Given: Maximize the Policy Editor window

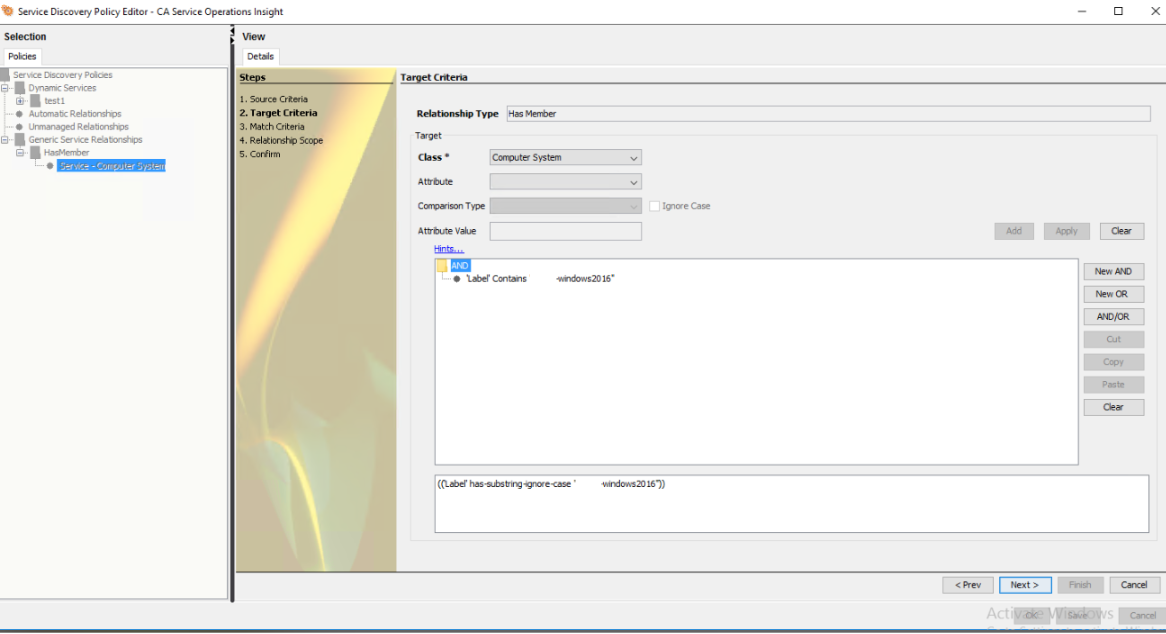Looking at the screenshot, I should (1118, 11).
